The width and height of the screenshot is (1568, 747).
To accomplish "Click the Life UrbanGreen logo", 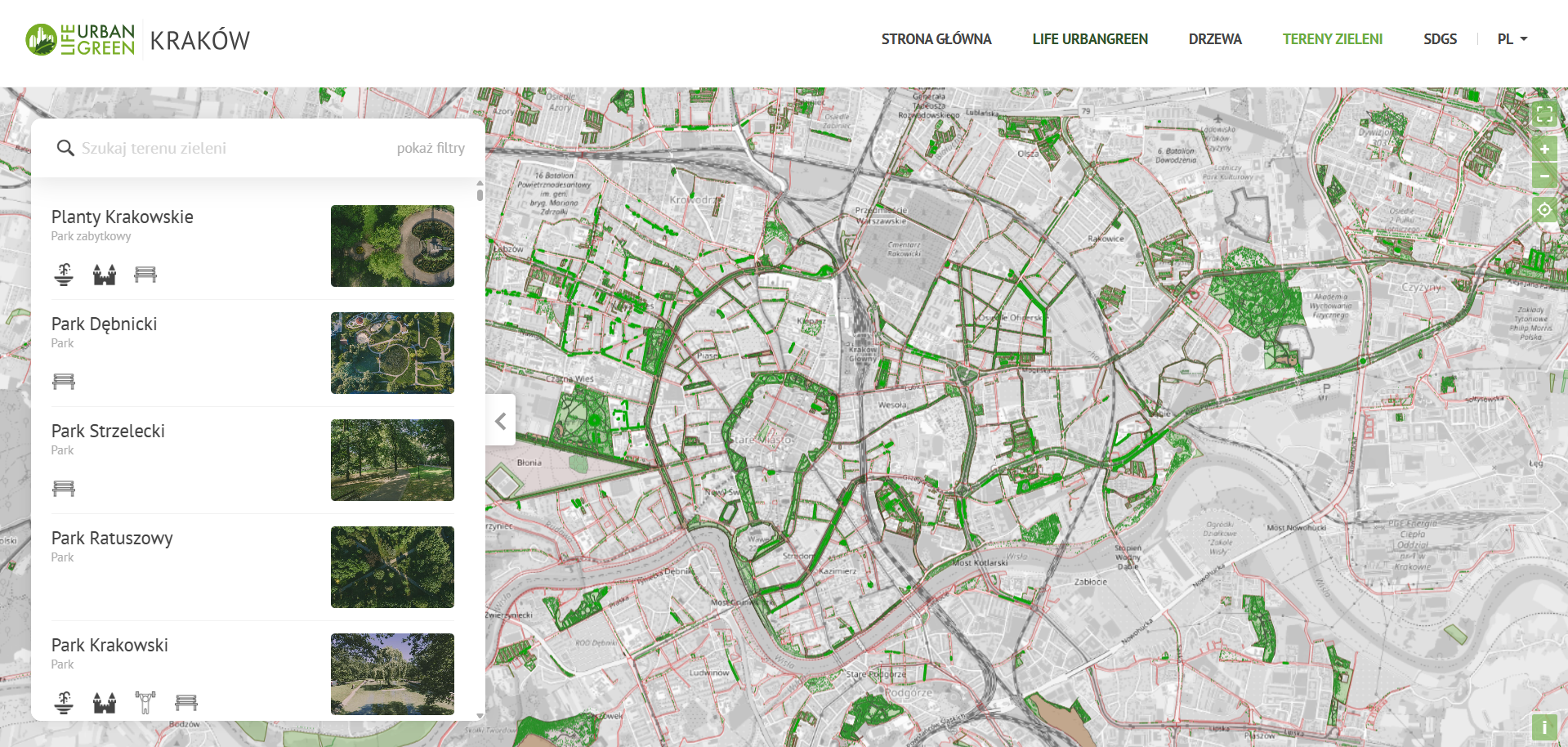I will (x=80, y=39).
